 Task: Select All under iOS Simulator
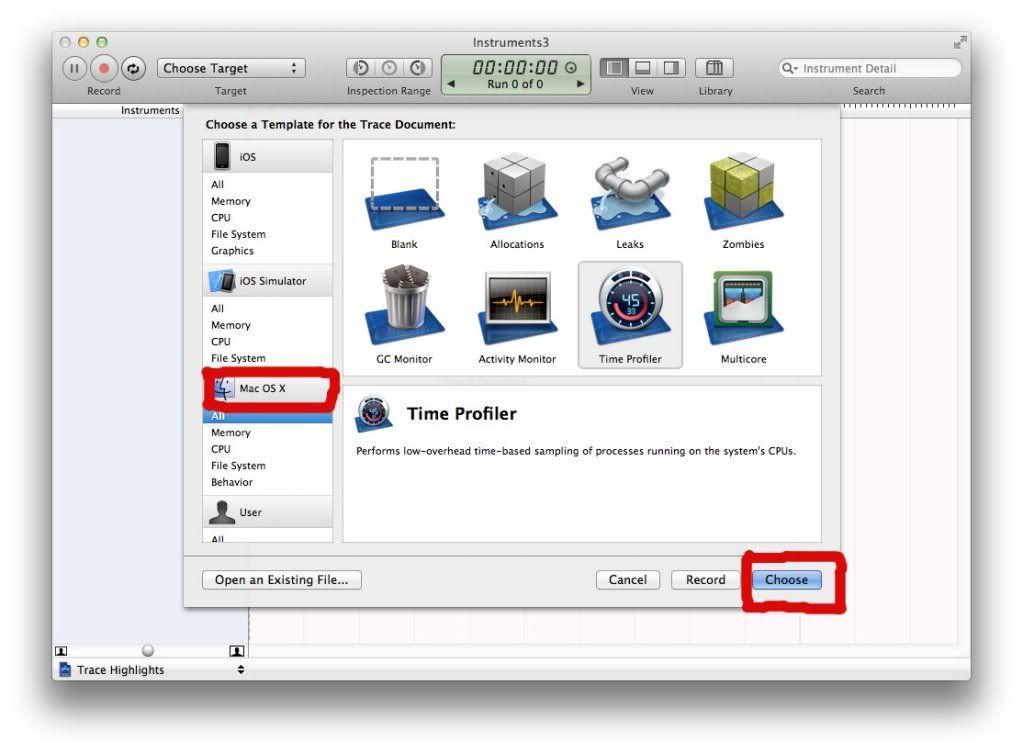[217, 309]
